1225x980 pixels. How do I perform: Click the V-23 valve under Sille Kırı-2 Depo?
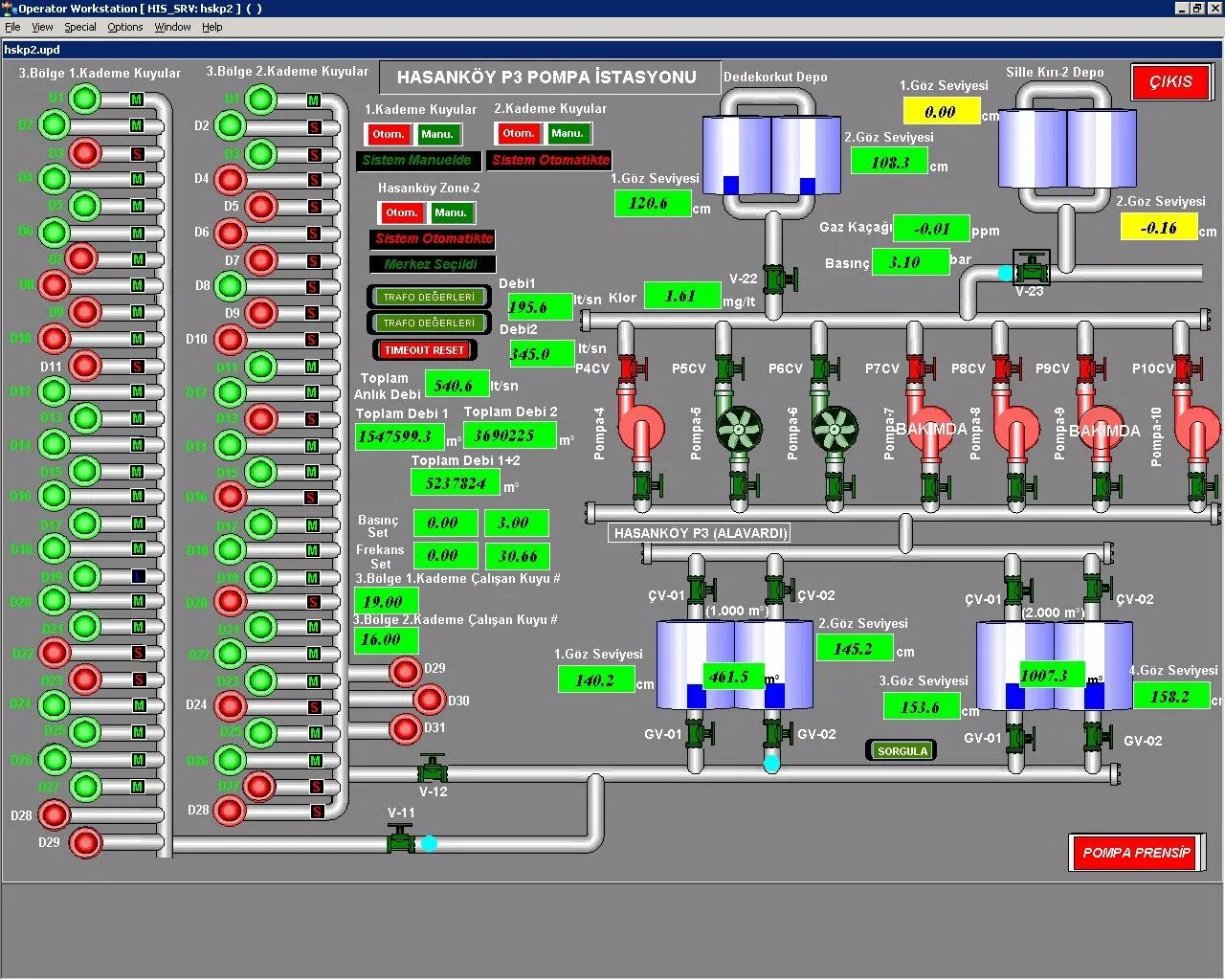point(1032,267)
